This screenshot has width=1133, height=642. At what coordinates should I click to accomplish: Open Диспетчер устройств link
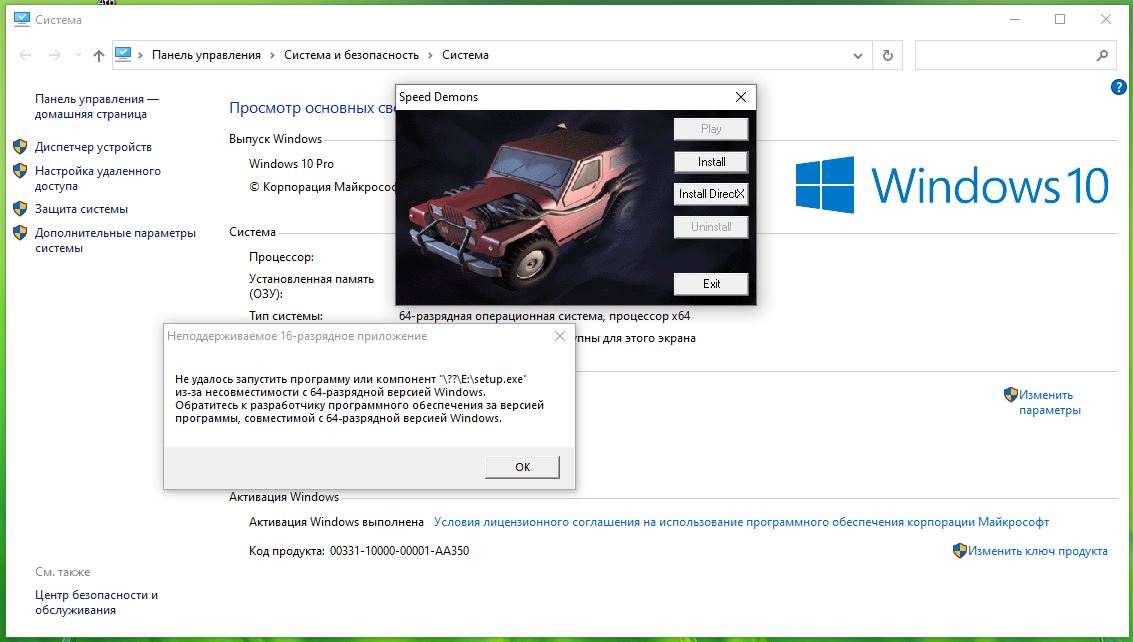pyautogui.click(x=93, y=147)
